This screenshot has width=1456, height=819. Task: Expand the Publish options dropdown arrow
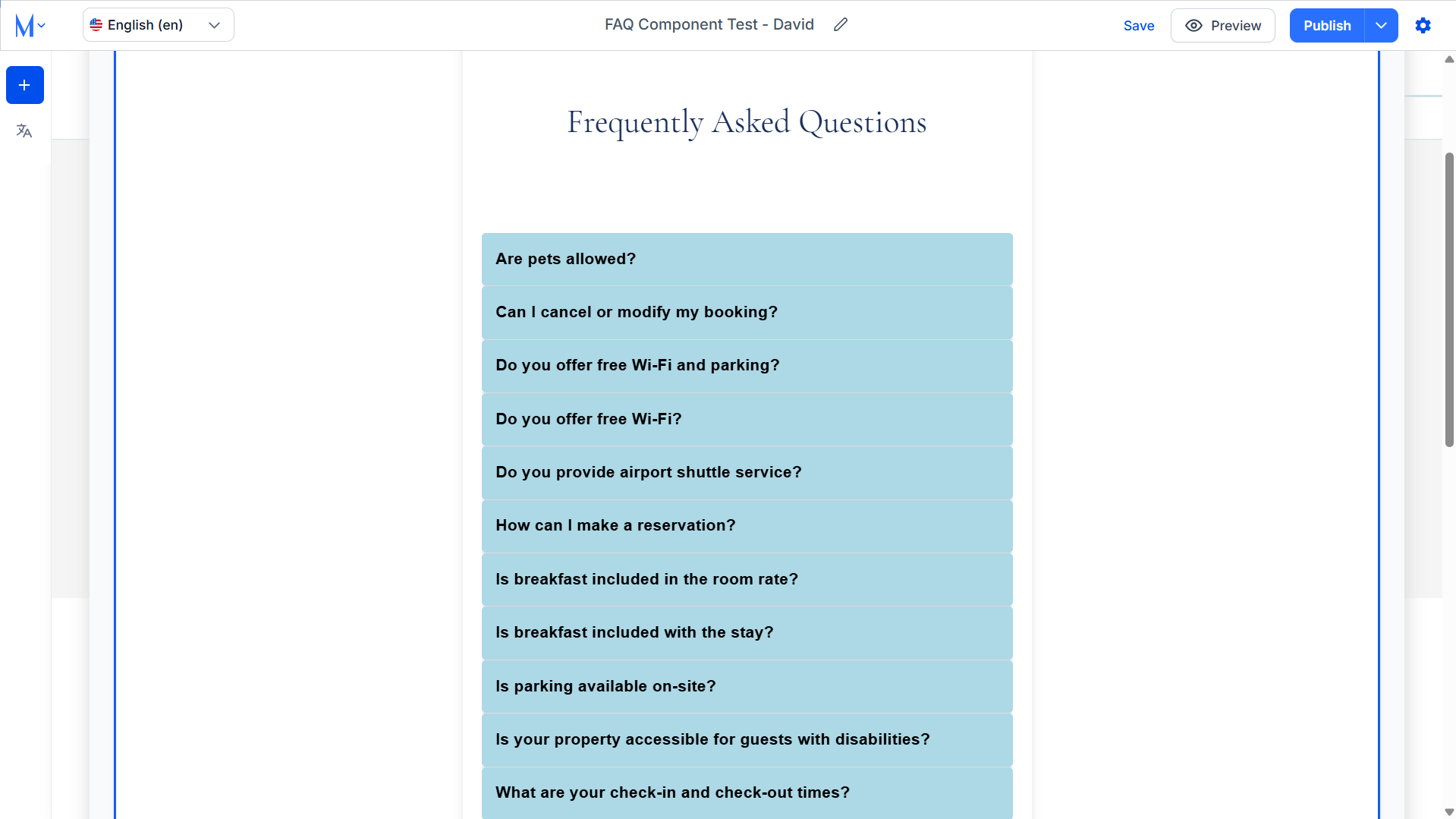point(1381,25)
